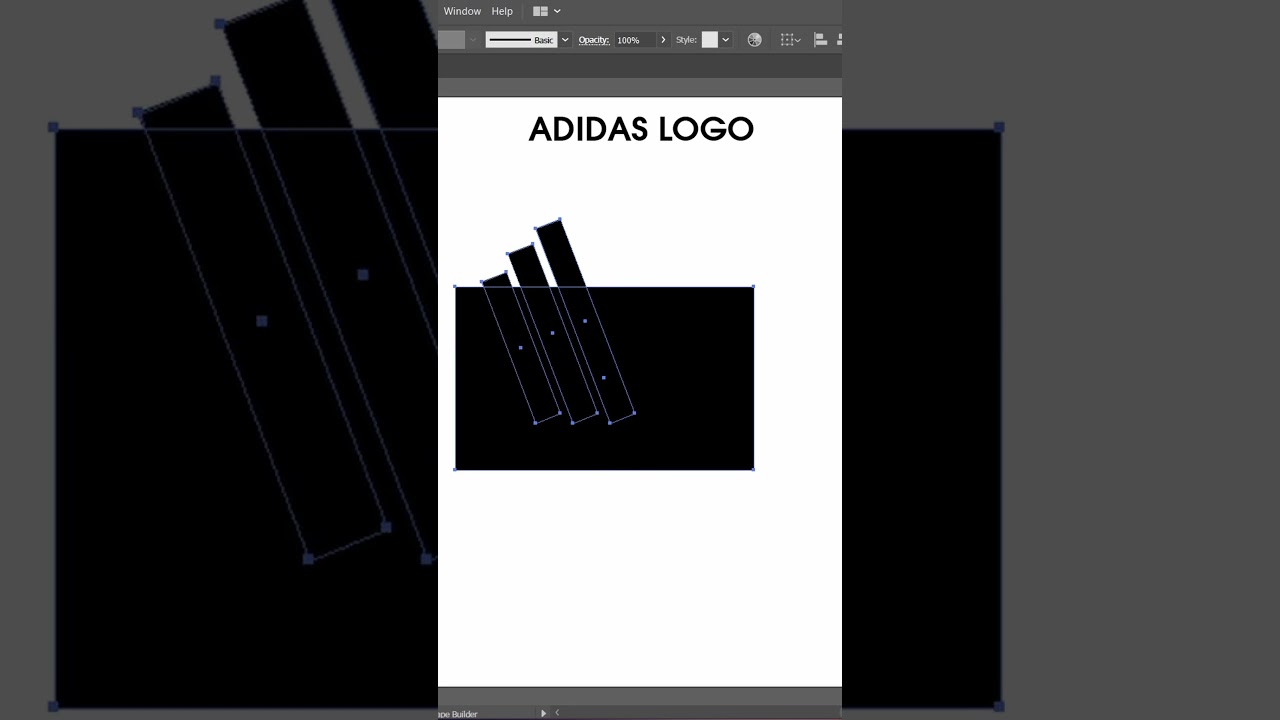Click the Shape Builder status bar text
The width and height of the screenshot is (1280, 720).
[x=458, y=714]
